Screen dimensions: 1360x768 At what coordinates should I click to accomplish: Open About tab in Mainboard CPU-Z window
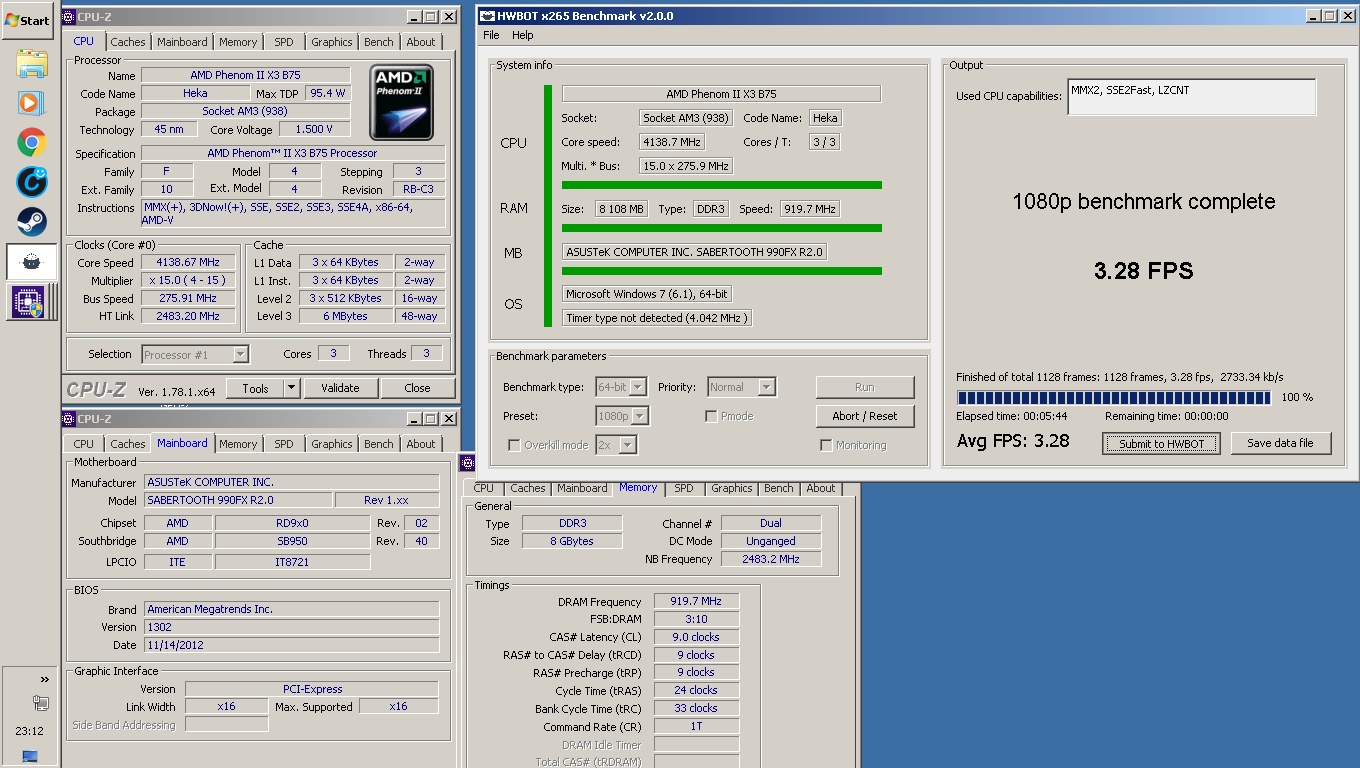[x=421, y=444]
